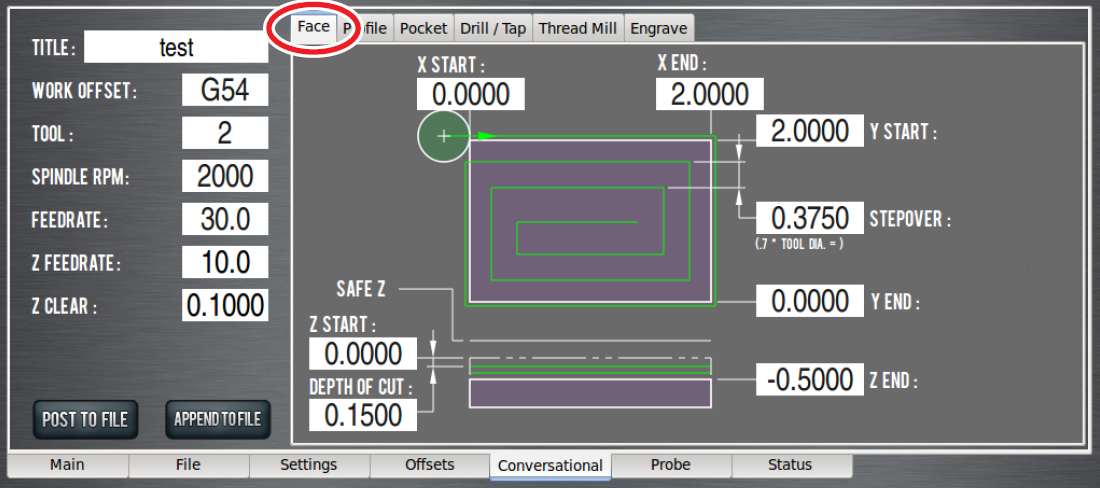Open the Offsets bottom tab

coord(429,465)
